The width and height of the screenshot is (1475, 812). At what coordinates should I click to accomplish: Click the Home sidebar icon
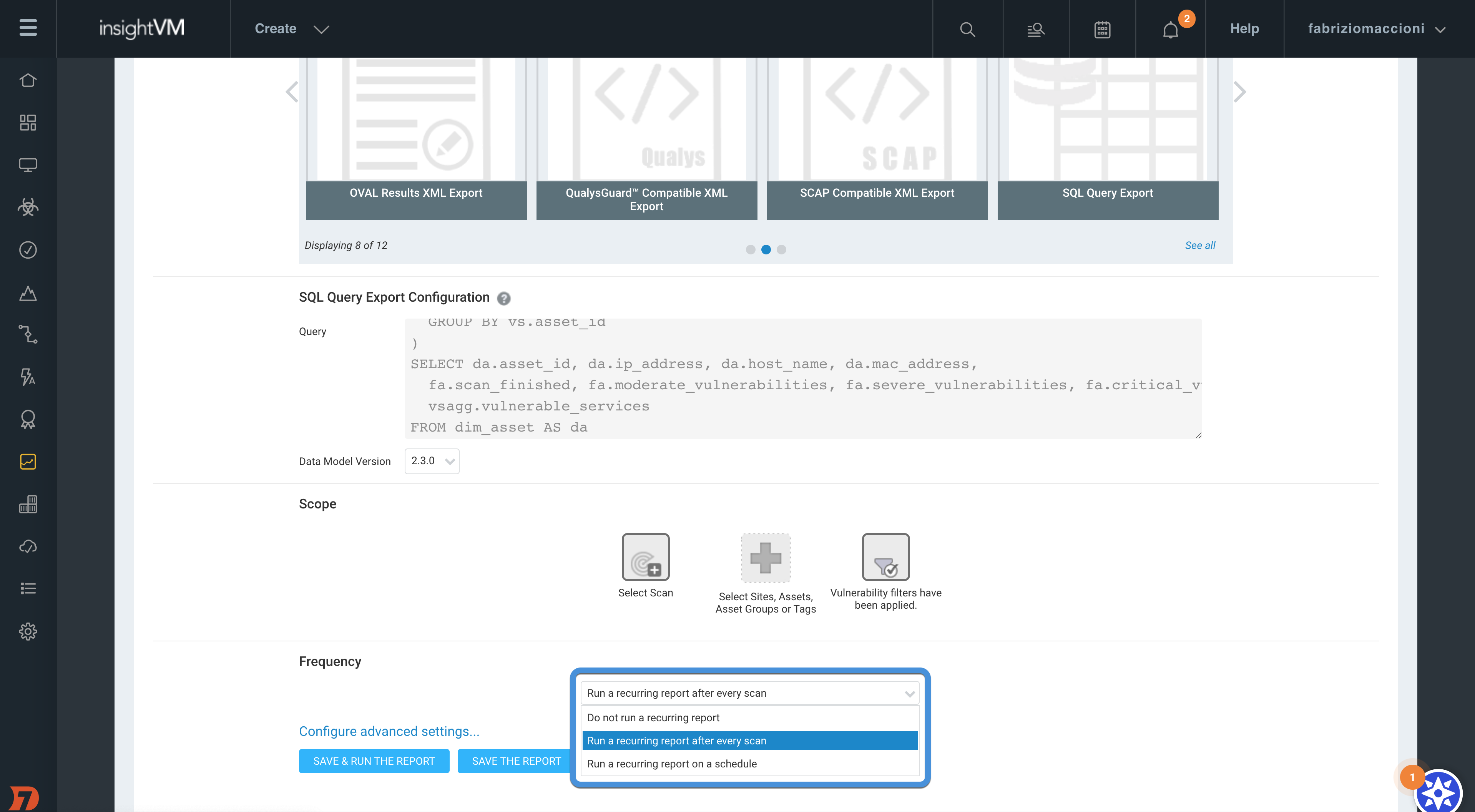(28, 80)
